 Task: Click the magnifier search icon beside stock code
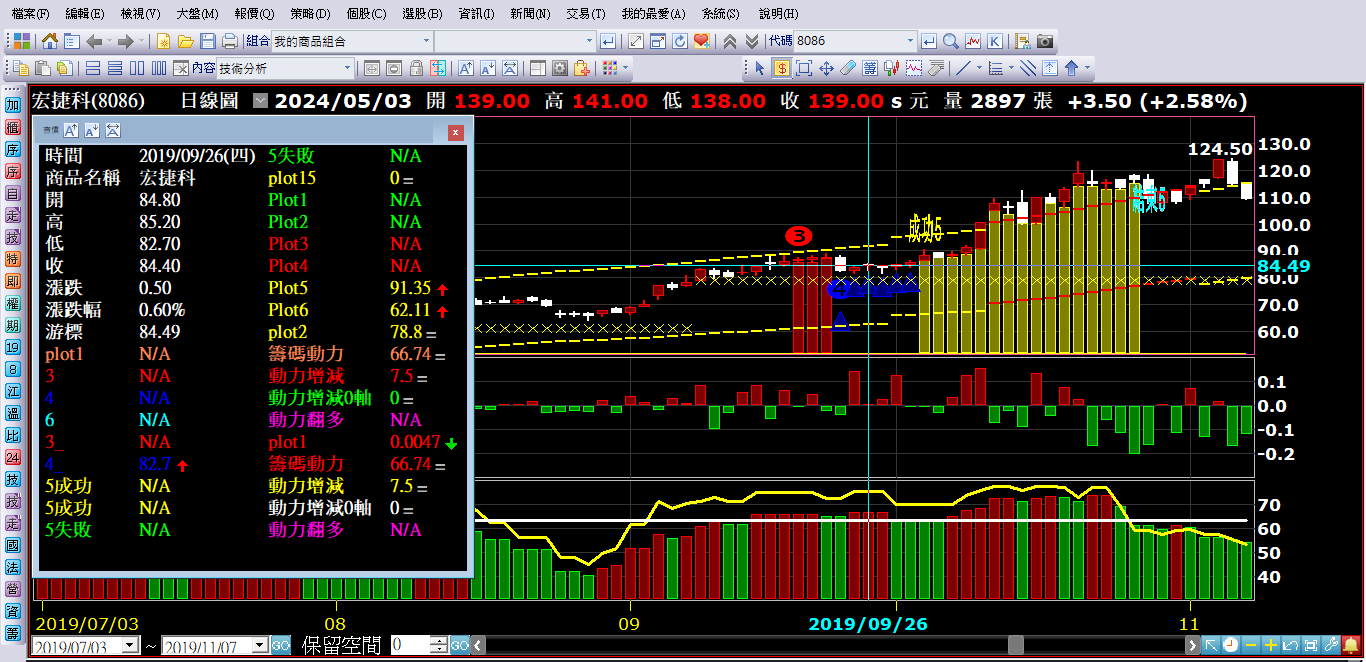[x=950, y=41]
